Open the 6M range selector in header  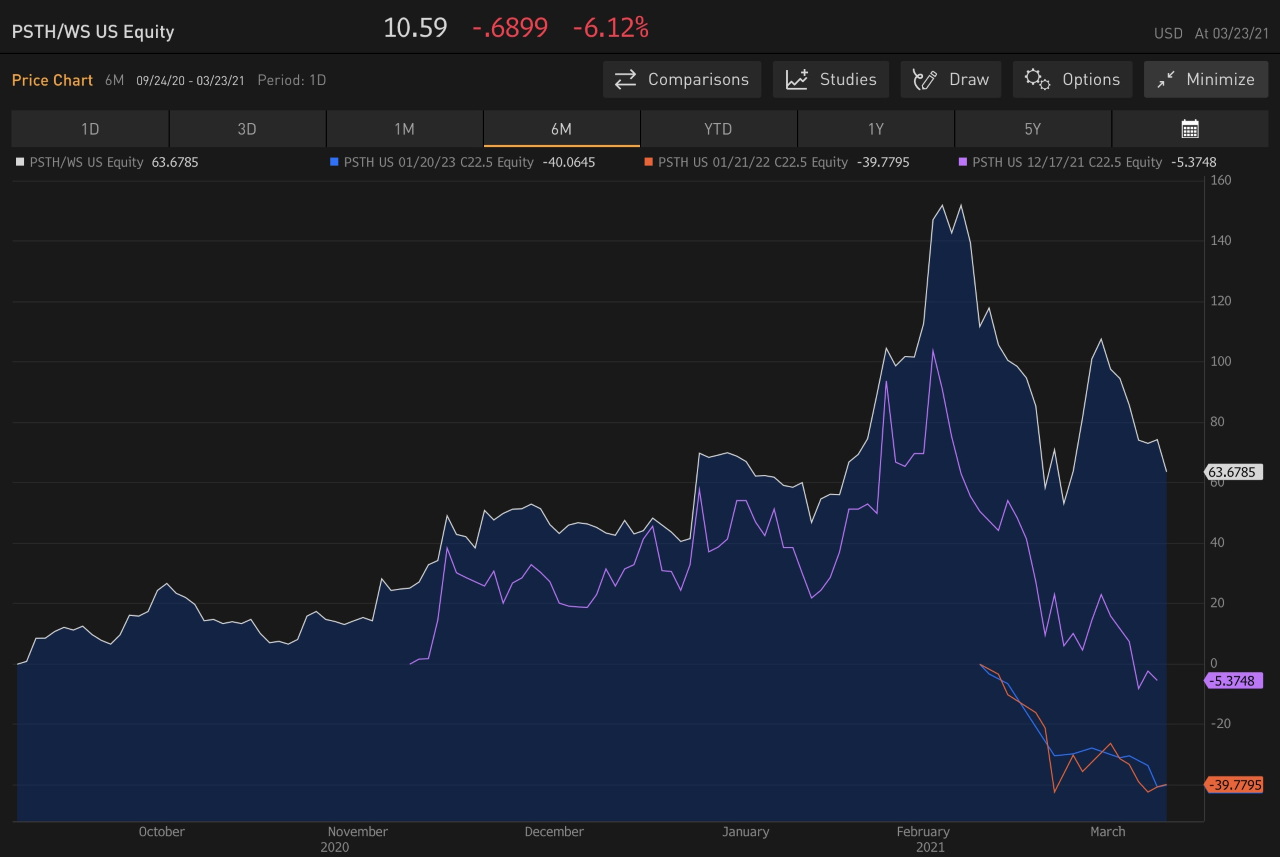pyautogui.click(x=114, y=80)
